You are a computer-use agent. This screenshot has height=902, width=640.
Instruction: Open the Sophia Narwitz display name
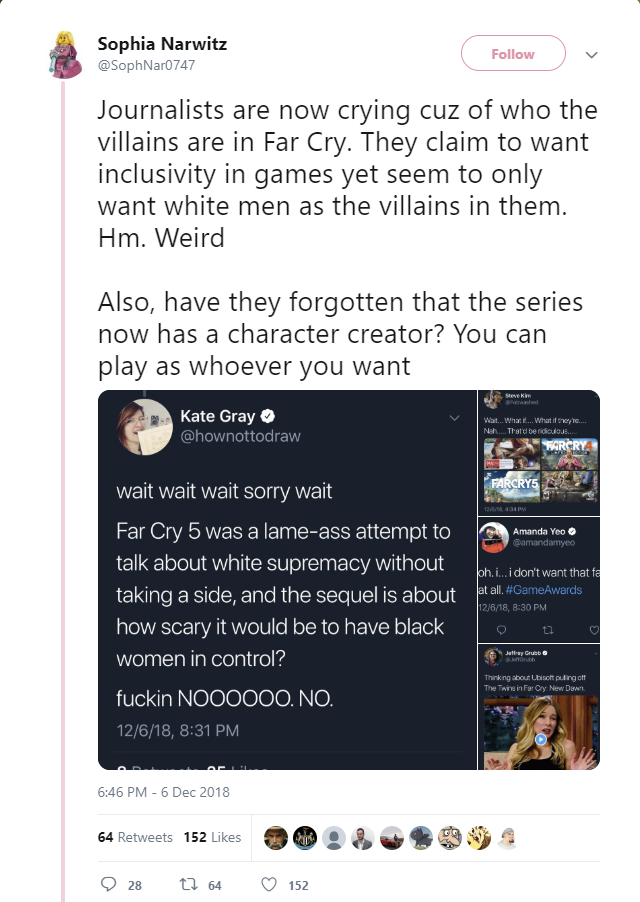[162, 44]
